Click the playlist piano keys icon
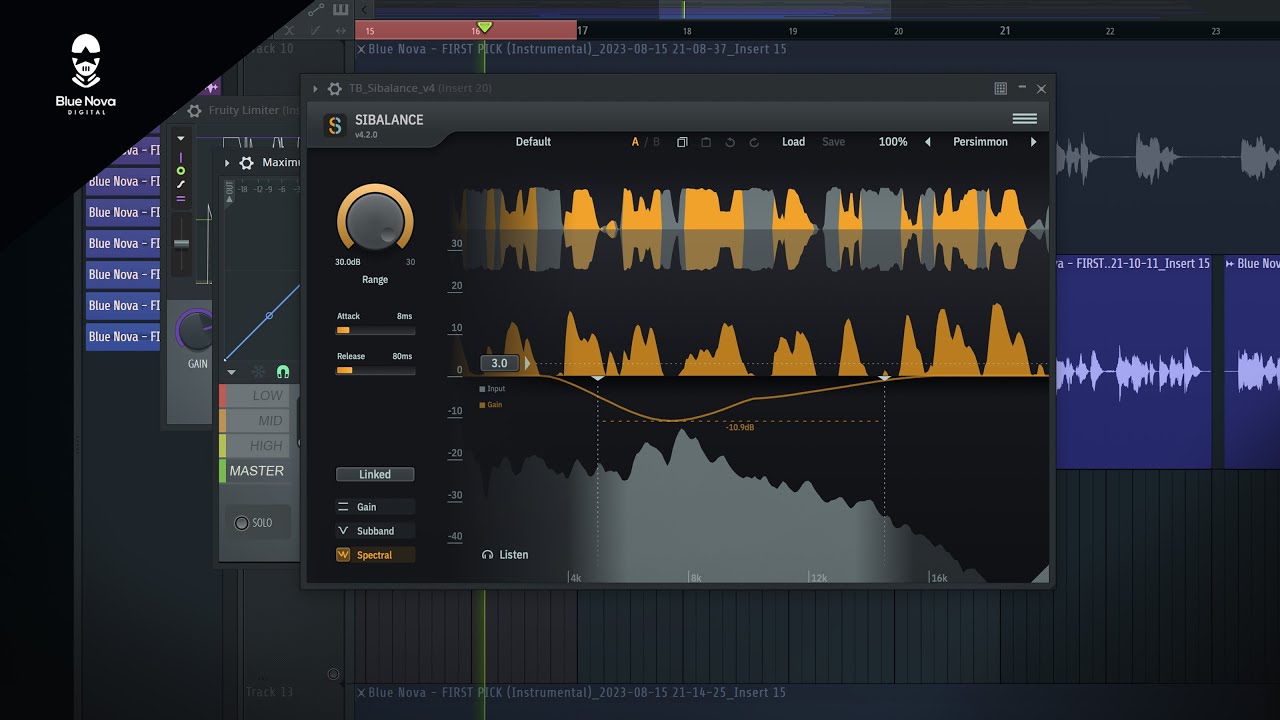 [x=341, y=11]
